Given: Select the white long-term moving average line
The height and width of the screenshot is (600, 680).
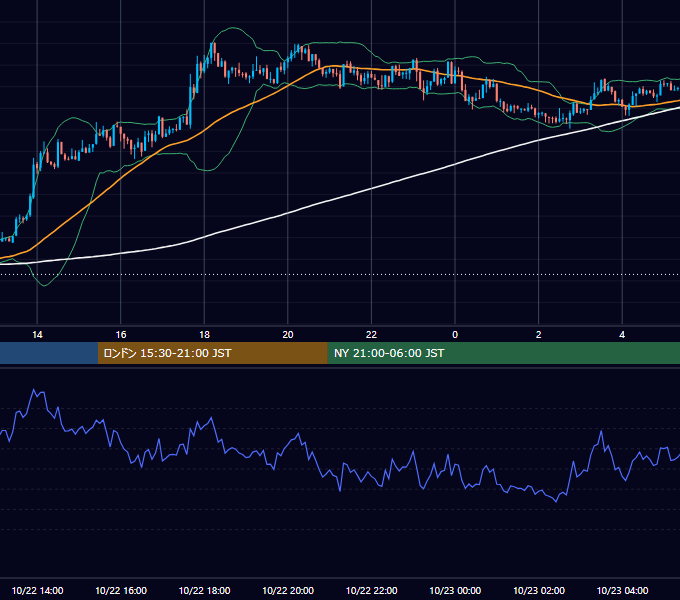Looking at the screenshot, I should pyautogui.click(x=373, y=189).
